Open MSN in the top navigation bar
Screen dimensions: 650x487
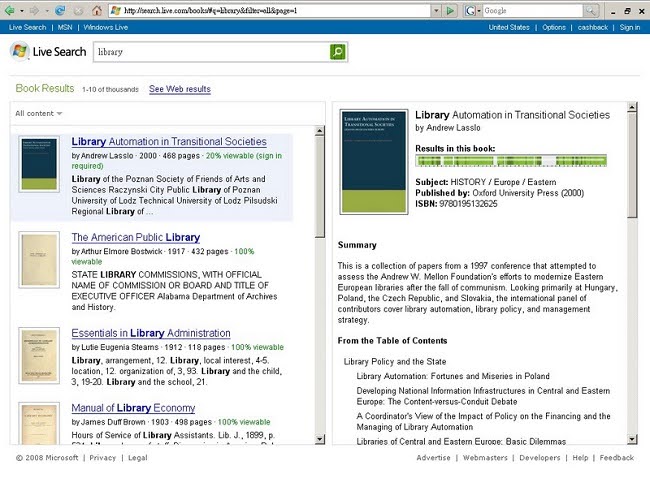[63, 27]
